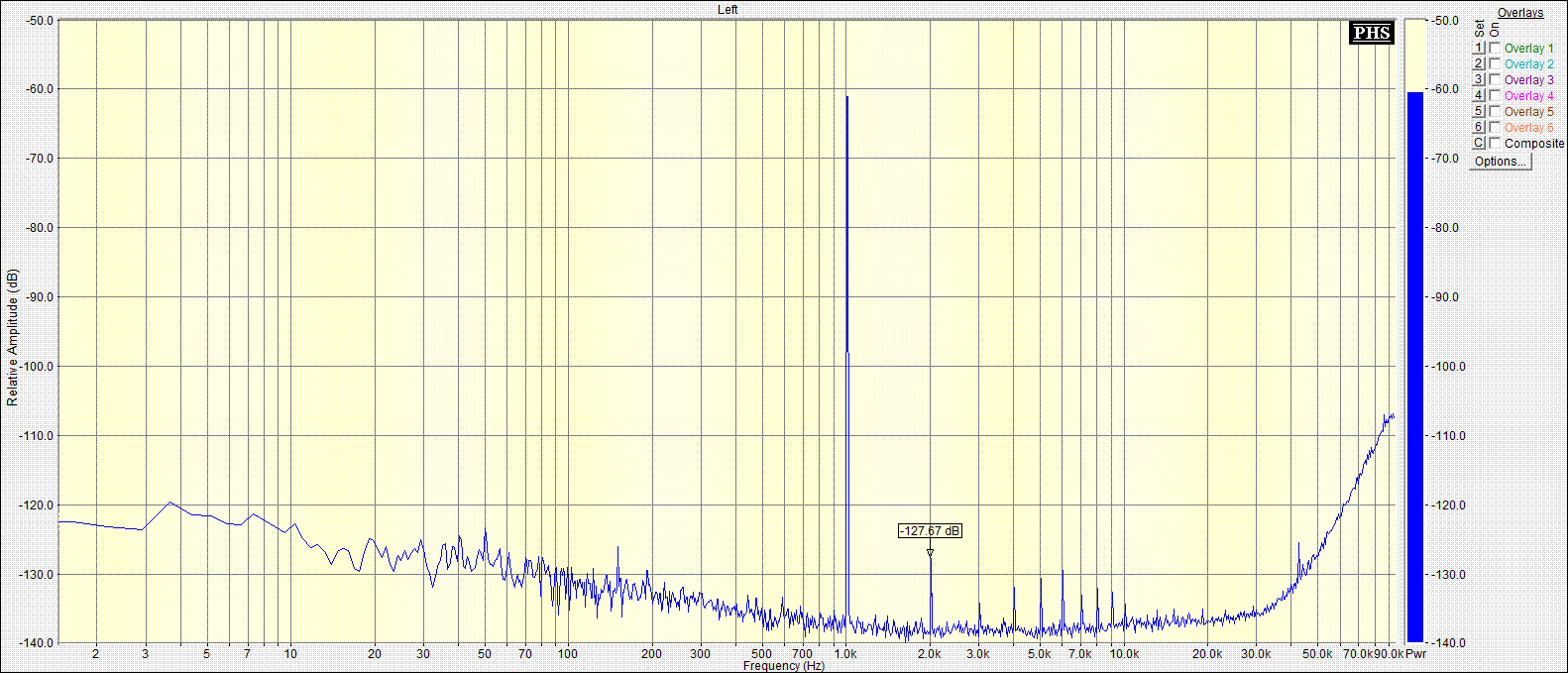Click the C composite set button
The height and width of the screenshot is (673, 1568).
(1479, 143)
